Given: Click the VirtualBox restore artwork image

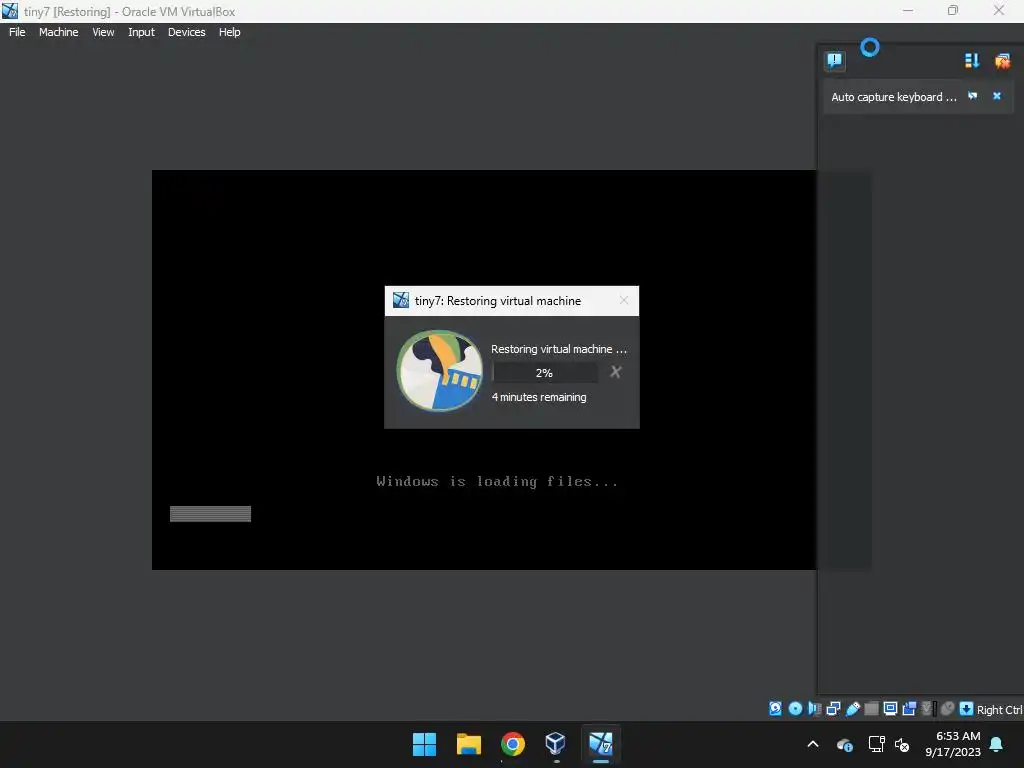Looking at the screenshot, I should pyautogui.click(x=440, y=370).
